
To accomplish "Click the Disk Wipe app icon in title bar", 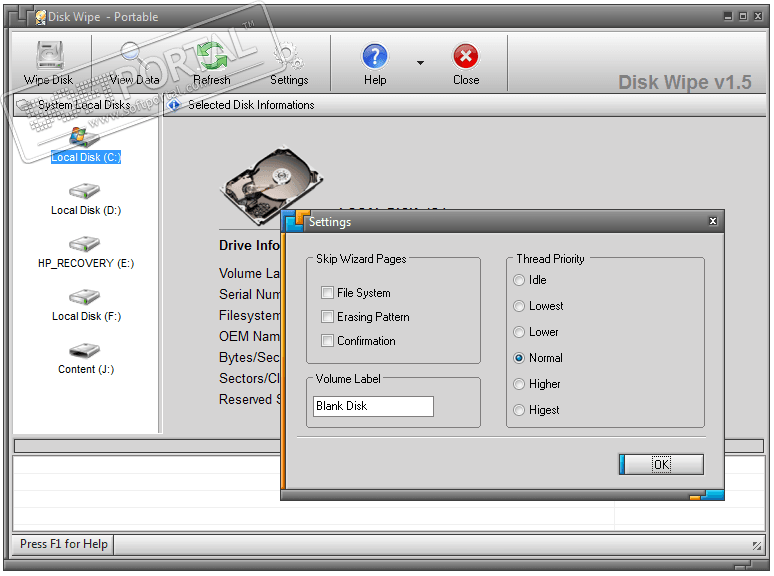I will pos(40,17).
